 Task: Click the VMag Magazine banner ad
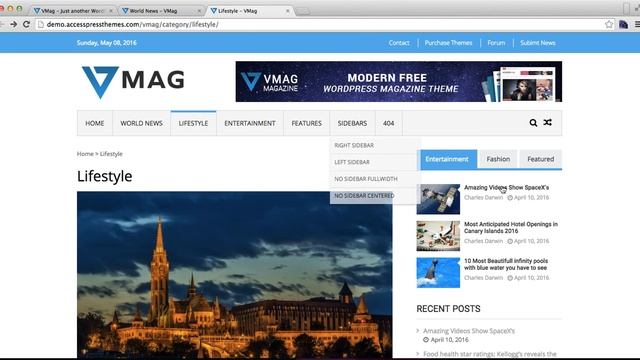point(398,82)
